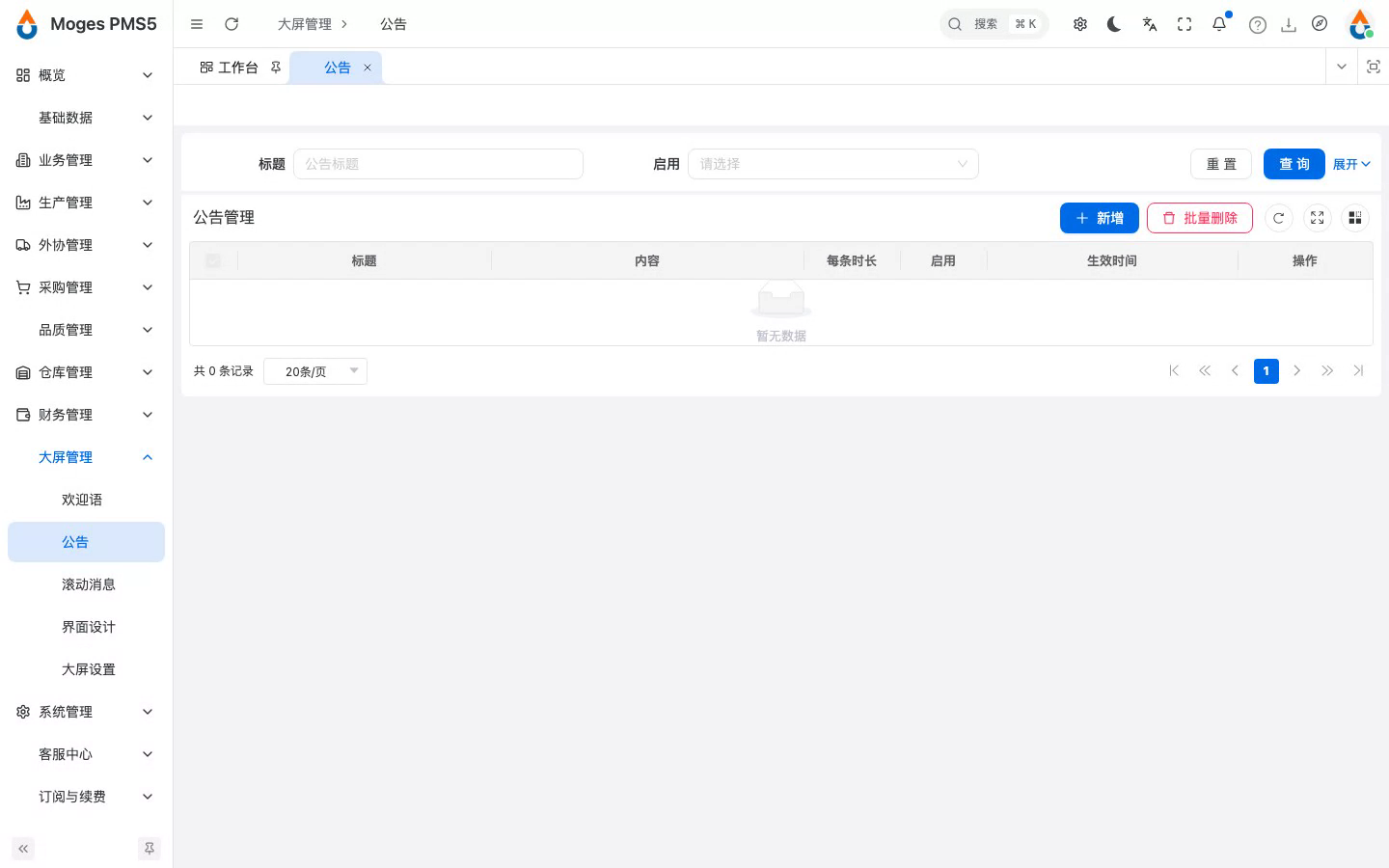Open the user avatar menu
Viewport: 1389px width, 868px height.
click(1360, 24)
